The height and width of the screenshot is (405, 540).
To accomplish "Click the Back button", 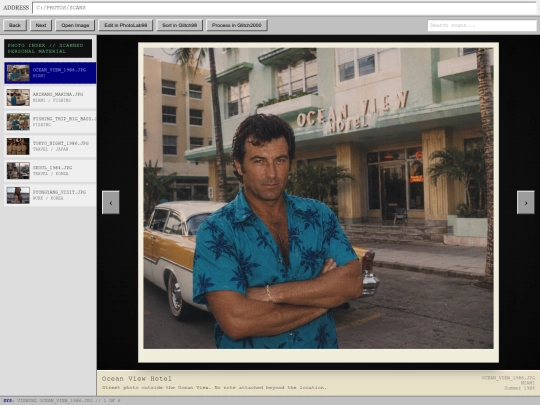I will click(x=15, y=25).
